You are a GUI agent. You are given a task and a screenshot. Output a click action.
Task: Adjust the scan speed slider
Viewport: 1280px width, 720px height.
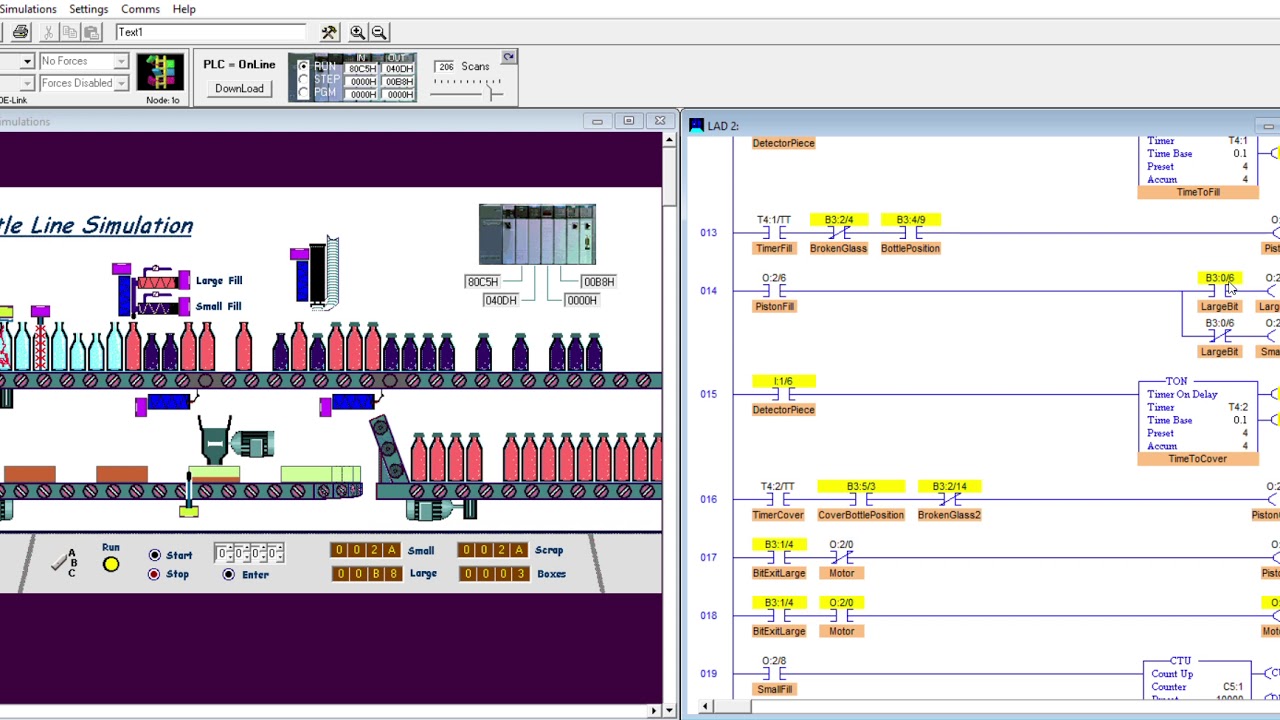[493, 93]
